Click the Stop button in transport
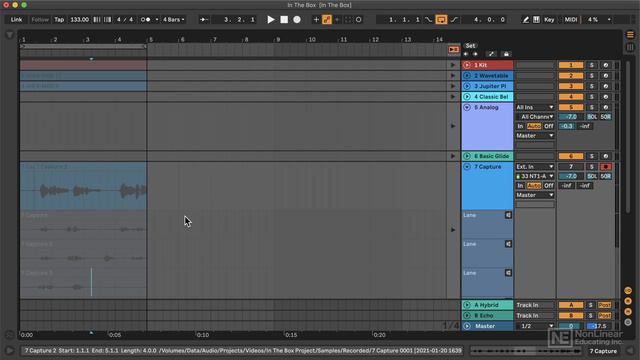Image resolution: width=640 pixels, height=360 pixels. (284, 19)
